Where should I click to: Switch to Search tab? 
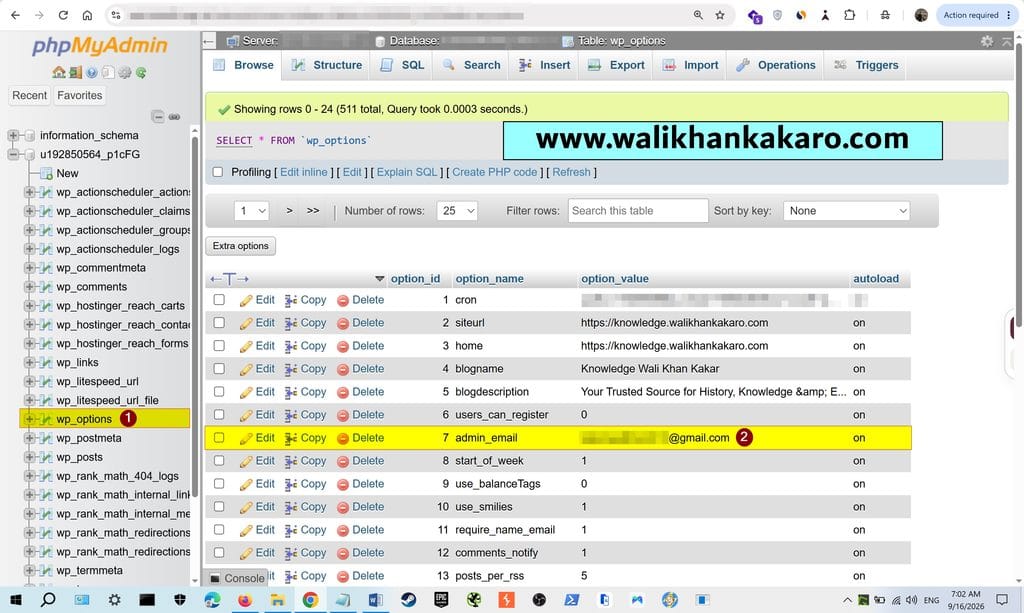click(471, 65)
